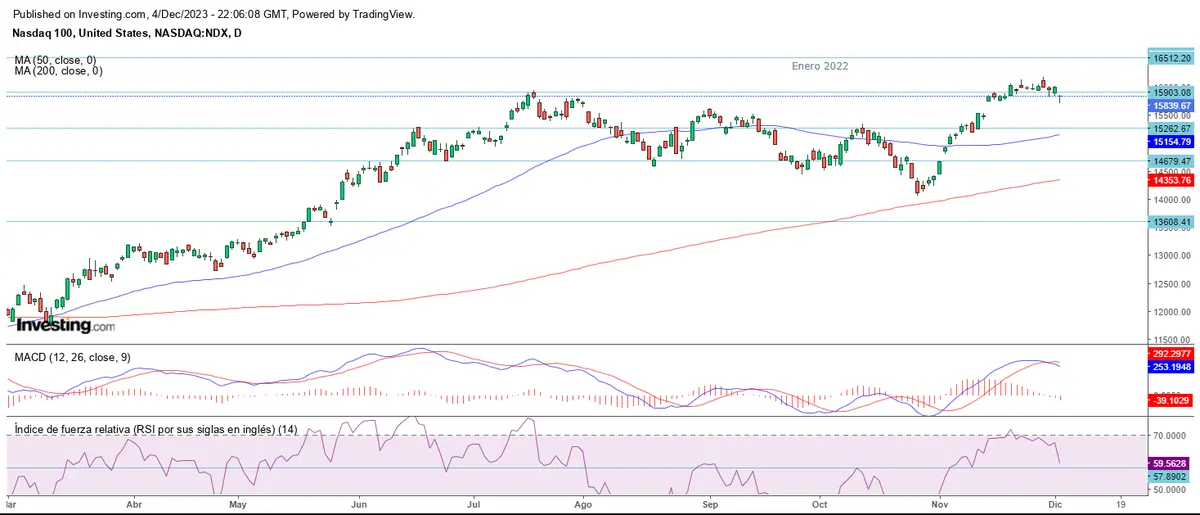1200x515 pixels.
Task: Select the MA (200, close, 0) legend
Action: pos(58,72)
